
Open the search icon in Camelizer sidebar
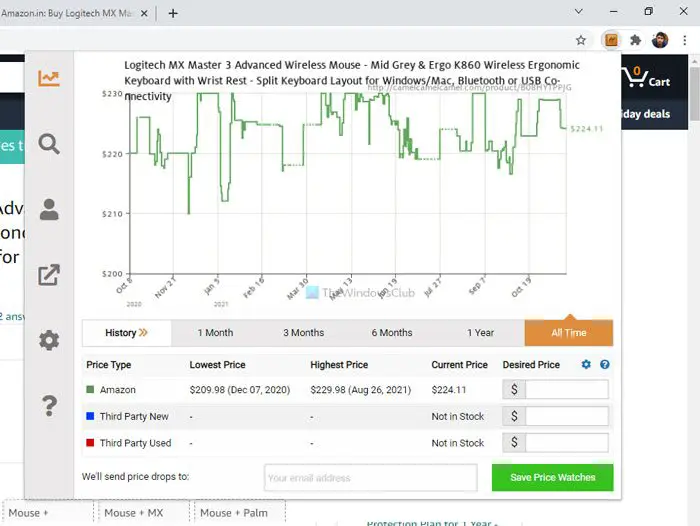(49, 144)
